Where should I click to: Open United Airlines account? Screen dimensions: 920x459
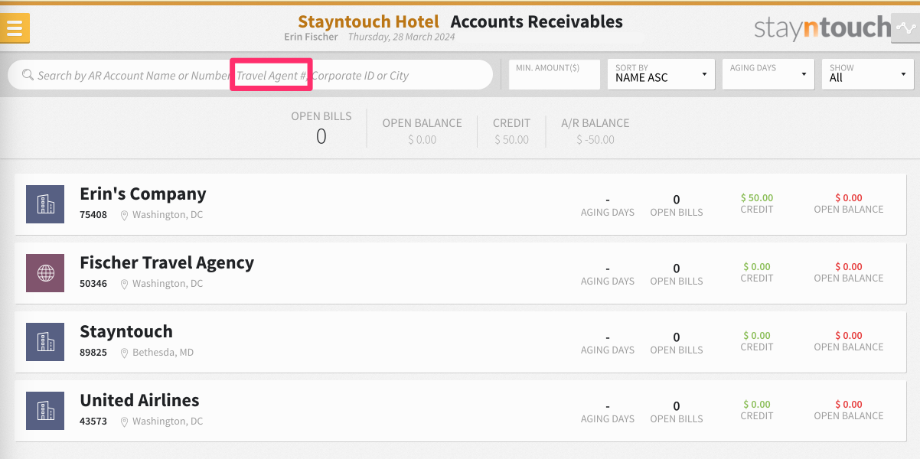(461, 410)
